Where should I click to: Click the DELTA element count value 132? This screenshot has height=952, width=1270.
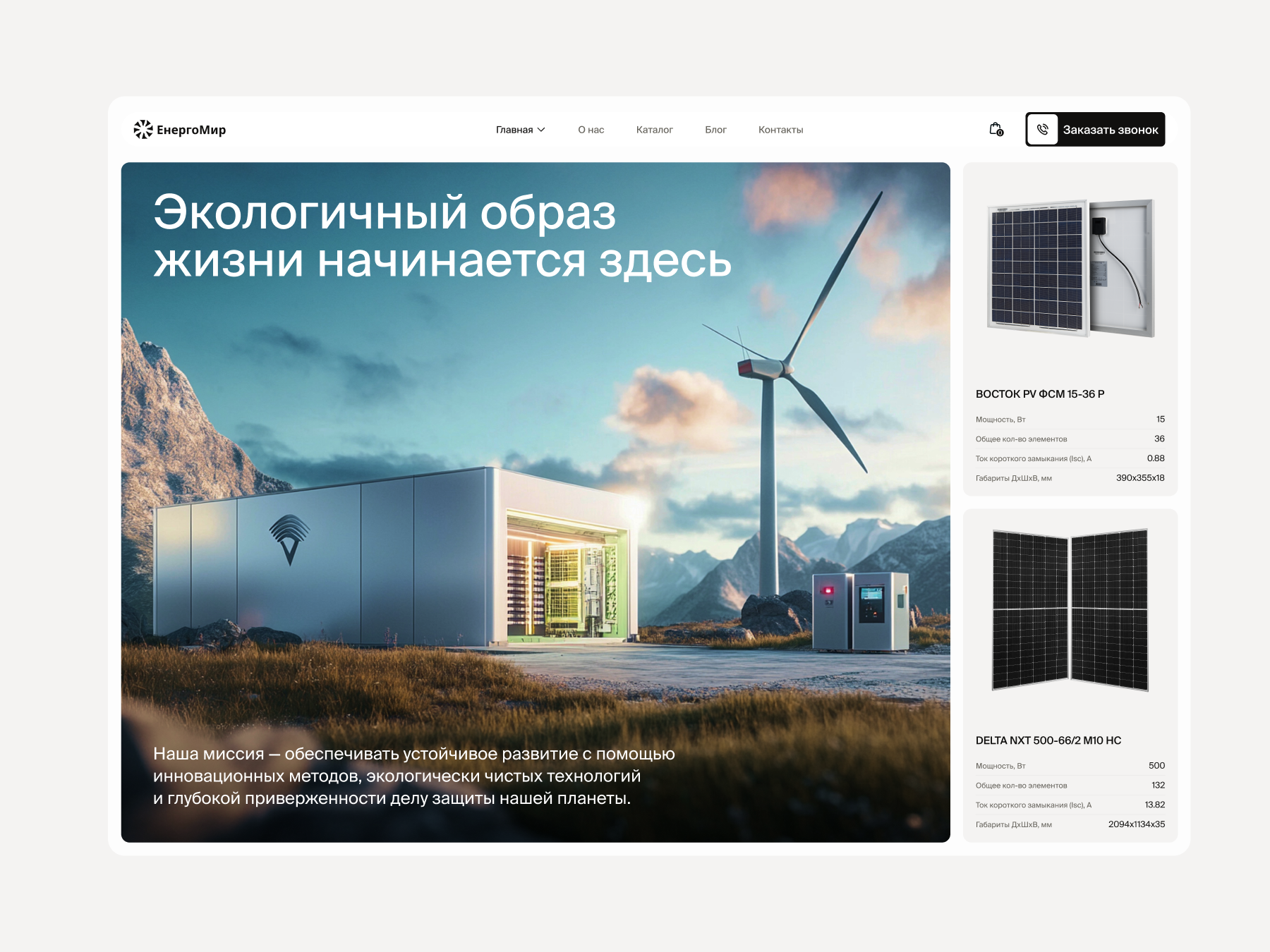[x=1159, y=786]
